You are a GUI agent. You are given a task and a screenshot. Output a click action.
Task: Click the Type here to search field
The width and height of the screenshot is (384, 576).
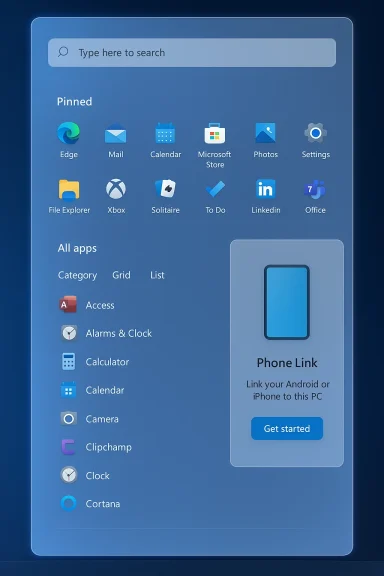192,53
